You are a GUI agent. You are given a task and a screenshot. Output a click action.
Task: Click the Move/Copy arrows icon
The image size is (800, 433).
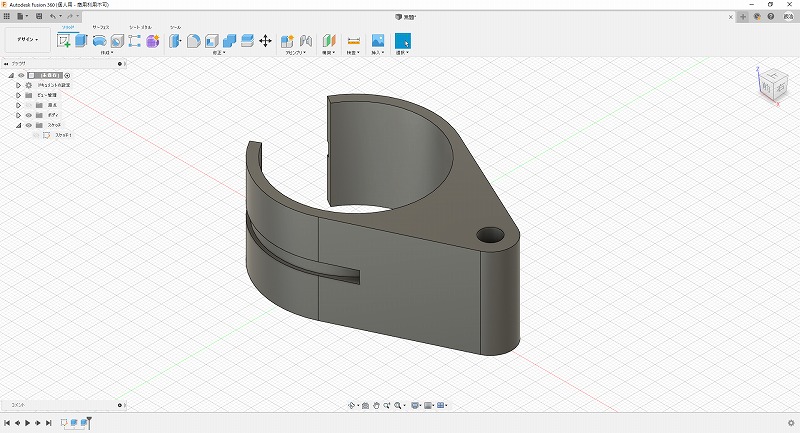tap(265, 41)
